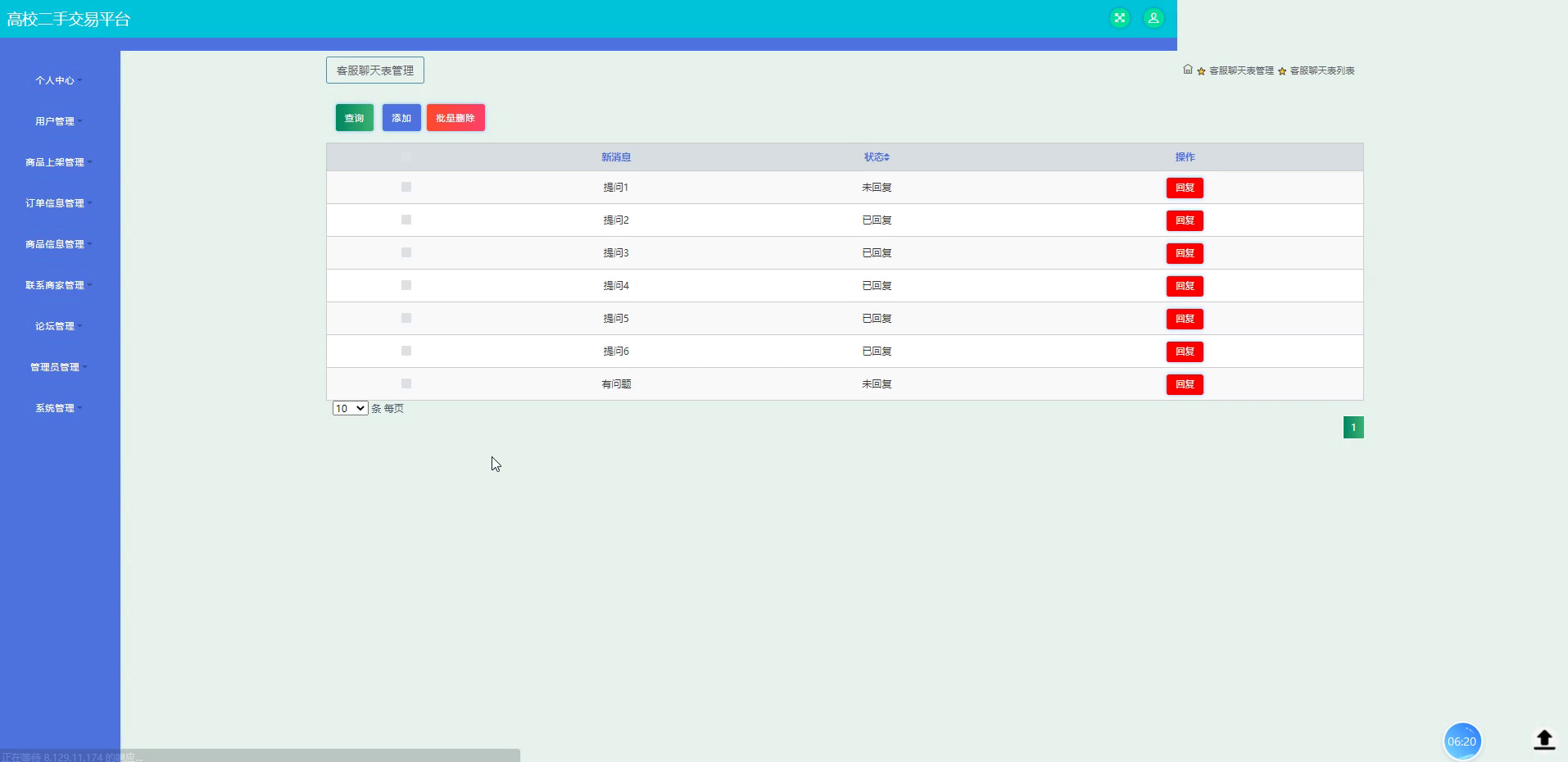Open the user profile icon in header
Screen dimensions: 1568x762
pos(1153,18)
